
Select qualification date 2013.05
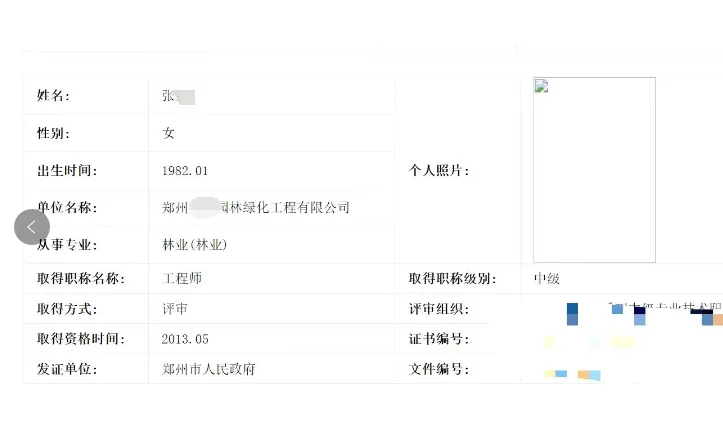[185, 339]
